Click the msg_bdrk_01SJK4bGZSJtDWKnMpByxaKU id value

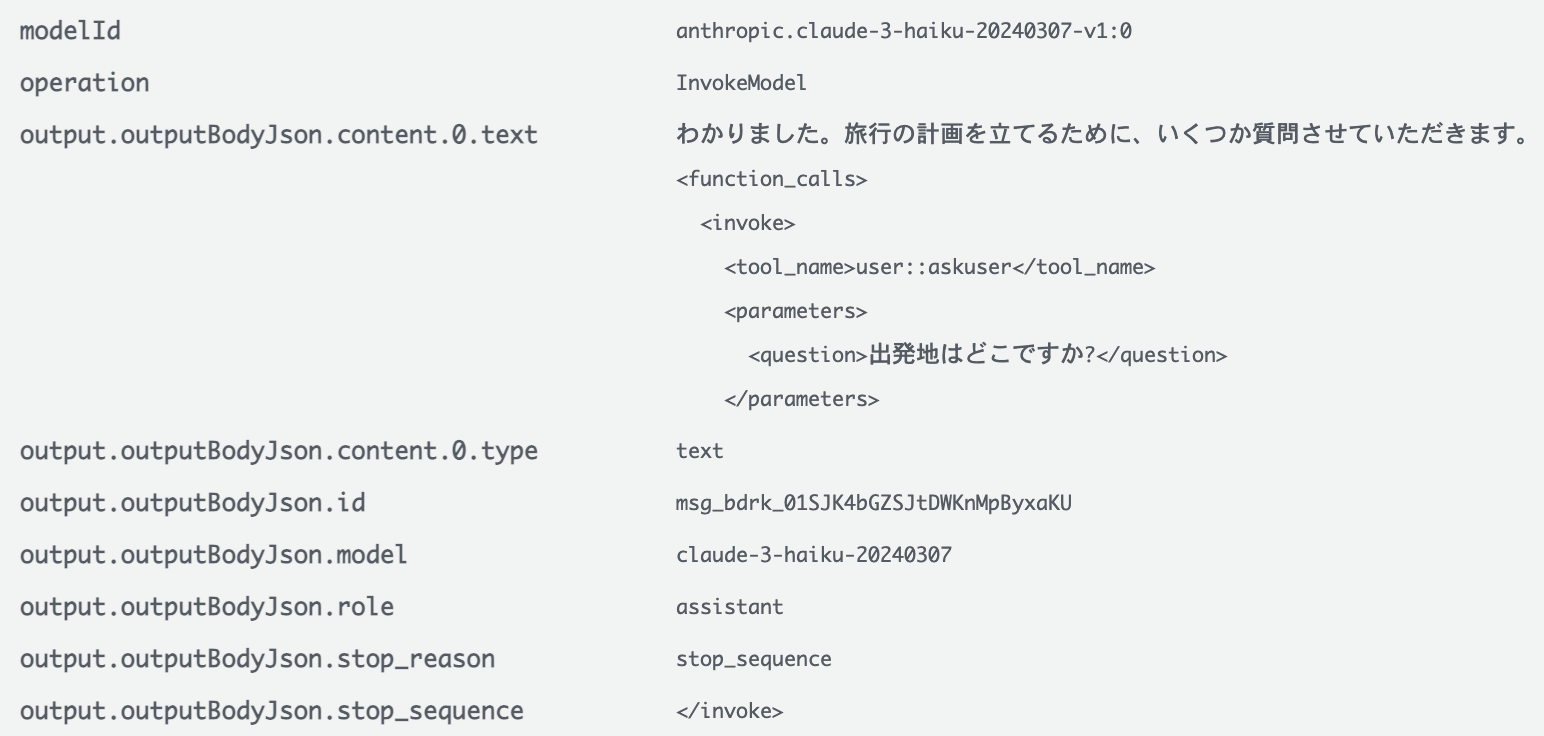(873, 504)
